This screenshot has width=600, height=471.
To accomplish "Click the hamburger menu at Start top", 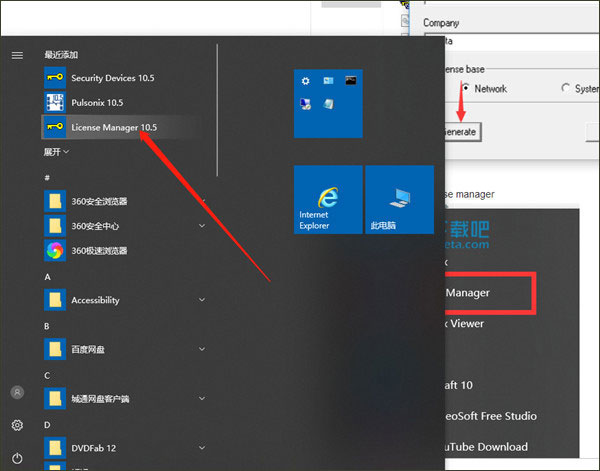I will pyautogui.click(x=17, y=55).
